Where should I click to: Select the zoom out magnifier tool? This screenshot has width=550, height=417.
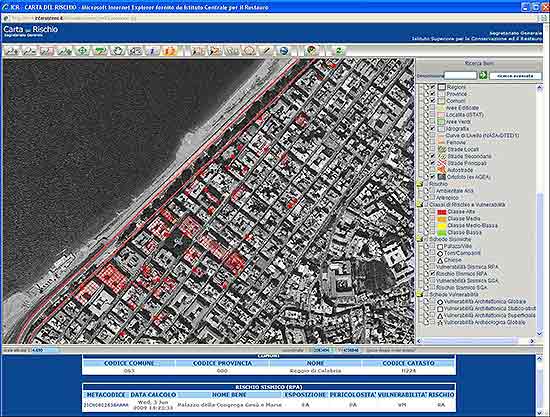tap(29, 51)
